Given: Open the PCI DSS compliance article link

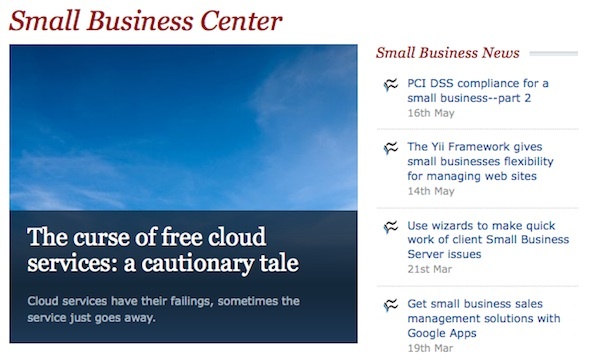Looking at the screenshot, I should click(478, 90).
